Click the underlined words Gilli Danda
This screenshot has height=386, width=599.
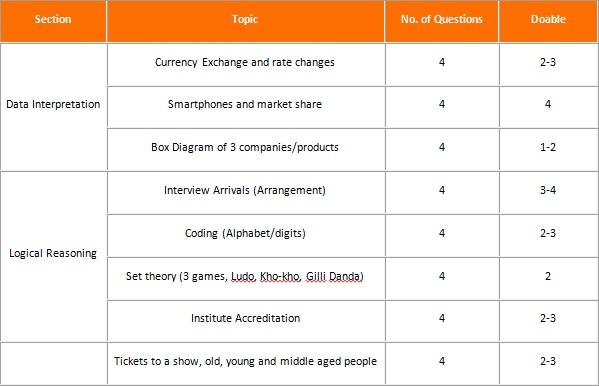click(335, 276)
